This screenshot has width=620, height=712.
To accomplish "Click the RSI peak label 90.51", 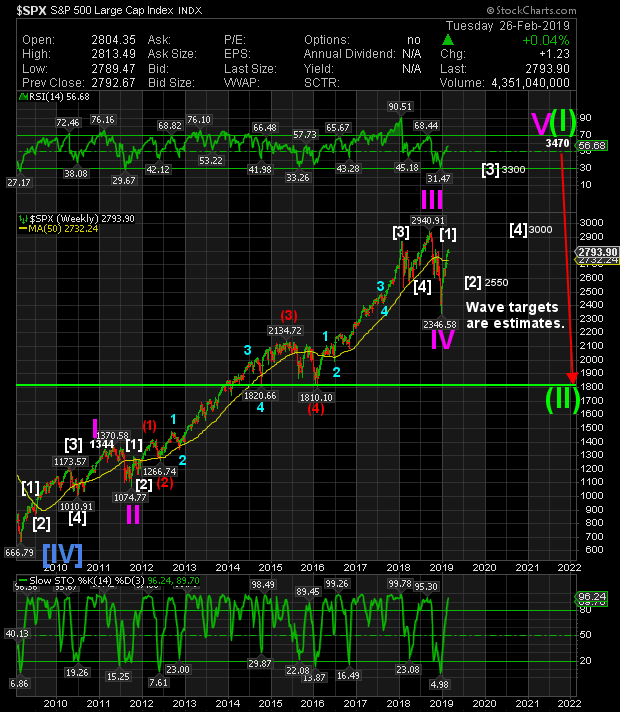I will 400,107.
